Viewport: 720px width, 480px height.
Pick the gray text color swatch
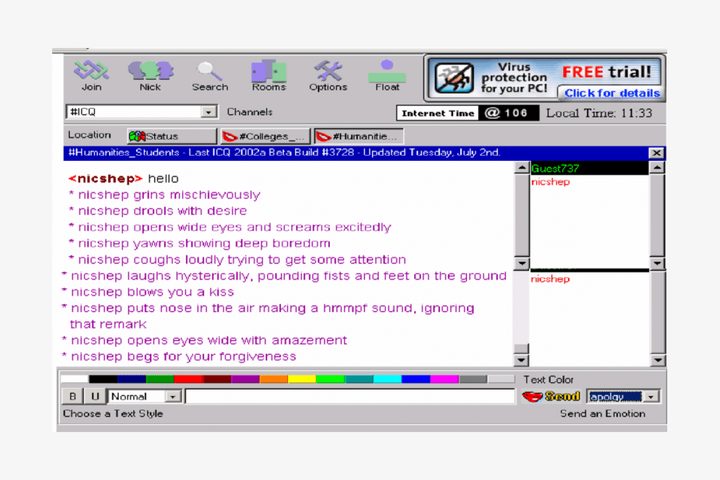pos(473,379)
